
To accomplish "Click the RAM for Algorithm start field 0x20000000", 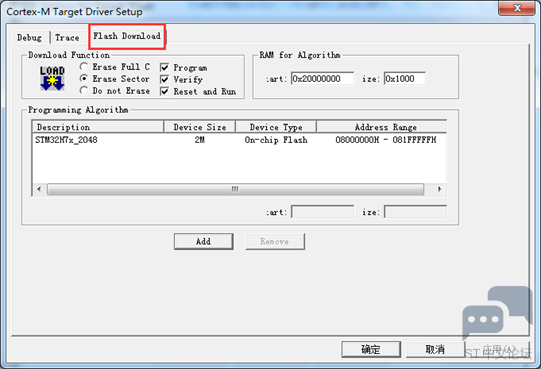I will pos(322,79).
